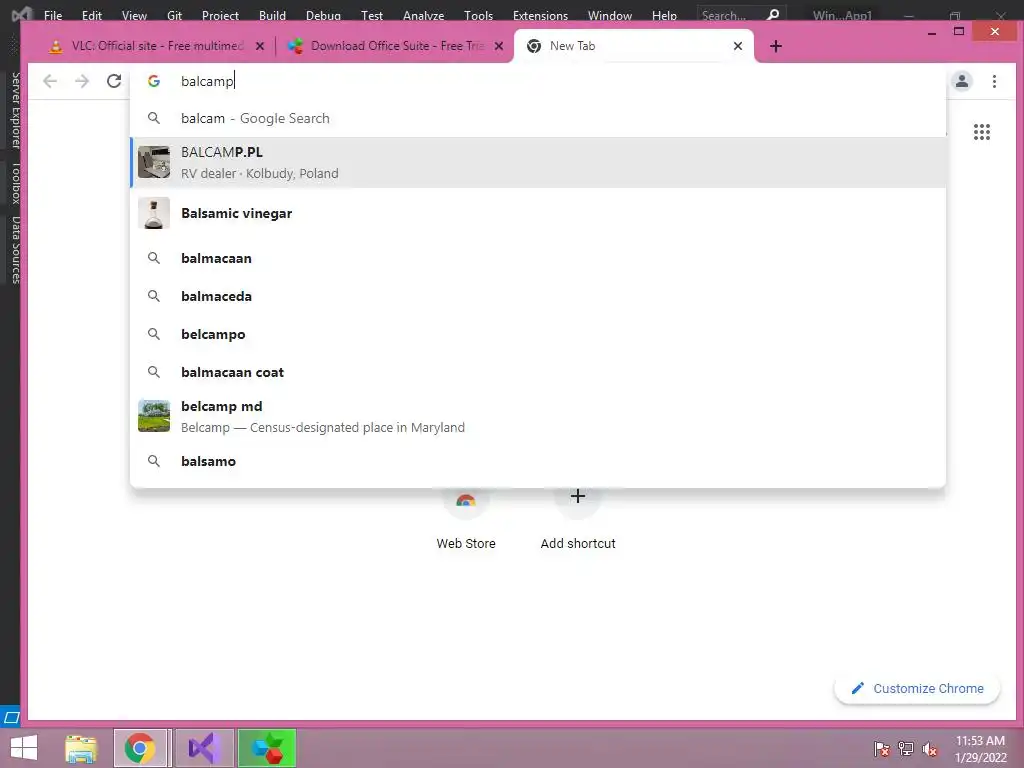Open Visual Studio Window menu
Screen dimensions: 1024x768
pyautogui.click(x=609, y=15)
